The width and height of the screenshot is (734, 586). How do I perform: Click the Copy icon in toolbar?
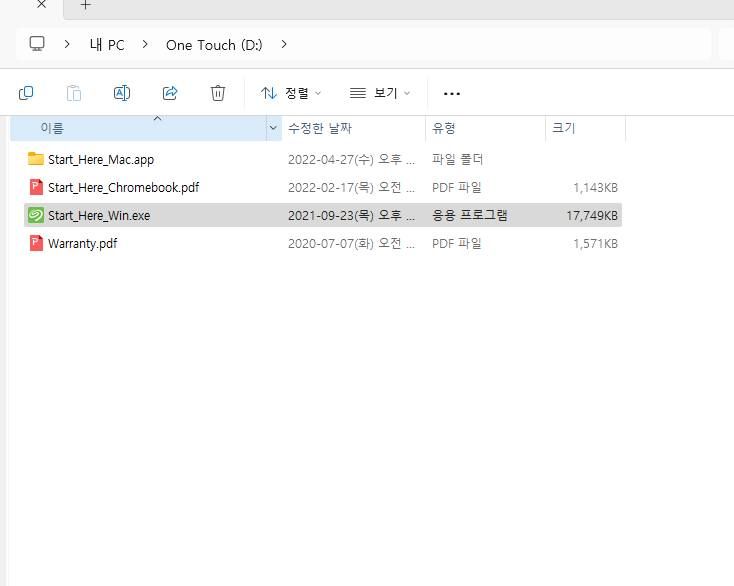[26, 93]
